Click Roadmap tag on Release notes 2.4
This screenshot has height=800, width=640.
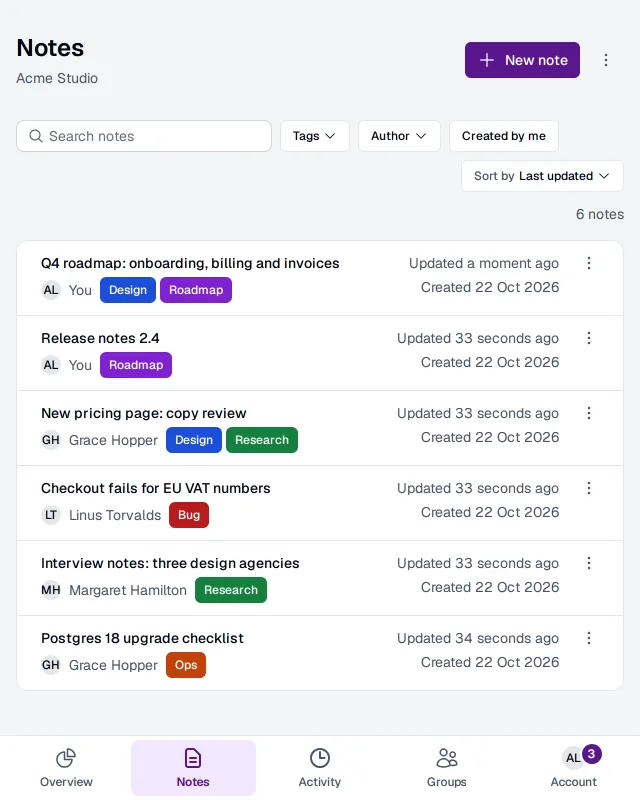pyautogui.click(x=136, y=365)
